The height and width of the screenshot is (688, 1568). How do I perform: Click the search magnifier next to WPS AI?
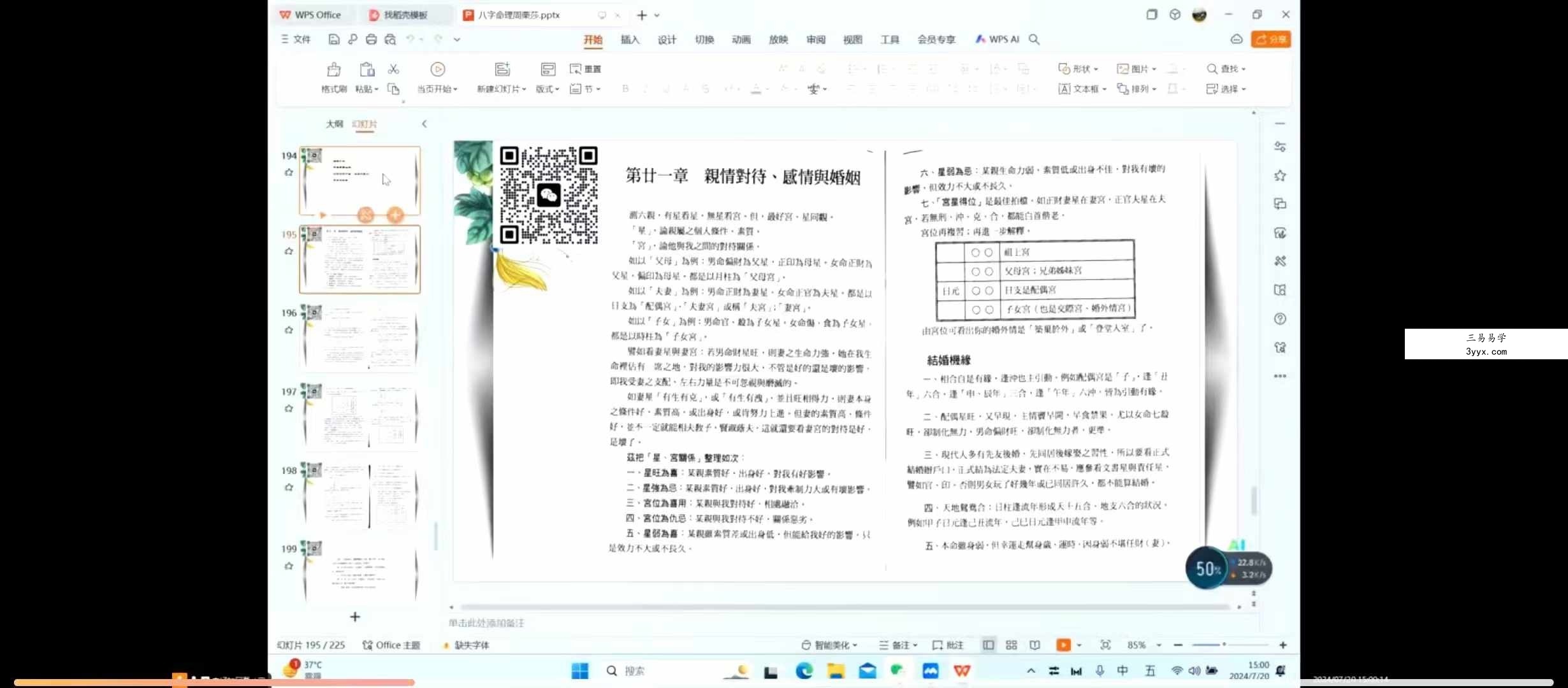tap(1034, 39)
